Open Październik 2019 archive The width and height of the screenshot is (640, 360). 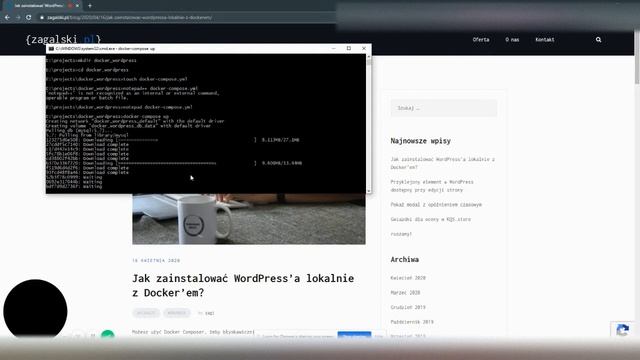[412, 322]
